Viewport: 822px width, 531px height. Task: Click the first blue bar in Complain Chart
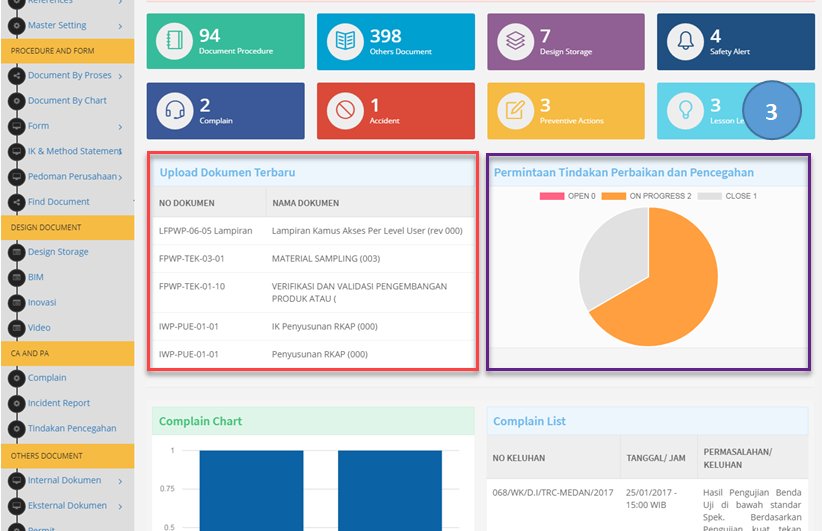pyautogui.click(x=251, y=491)
